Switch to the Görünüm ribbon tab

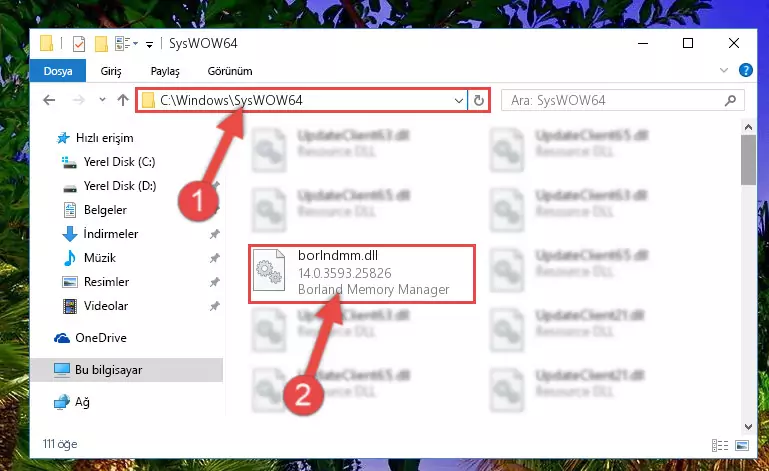pyautogui.click(x=230, y=71)
